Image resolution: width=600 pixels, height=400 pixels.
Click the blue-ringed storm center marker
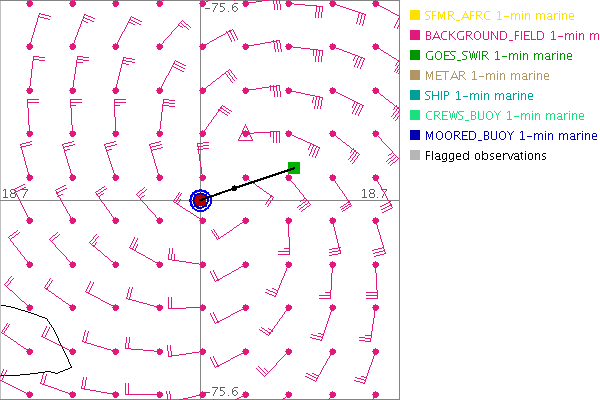pos(201,200)
